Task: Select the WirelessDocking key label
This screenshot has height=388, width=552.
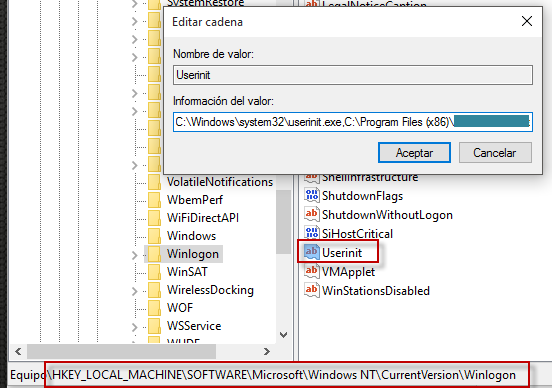Action: [x=210, y=290]
